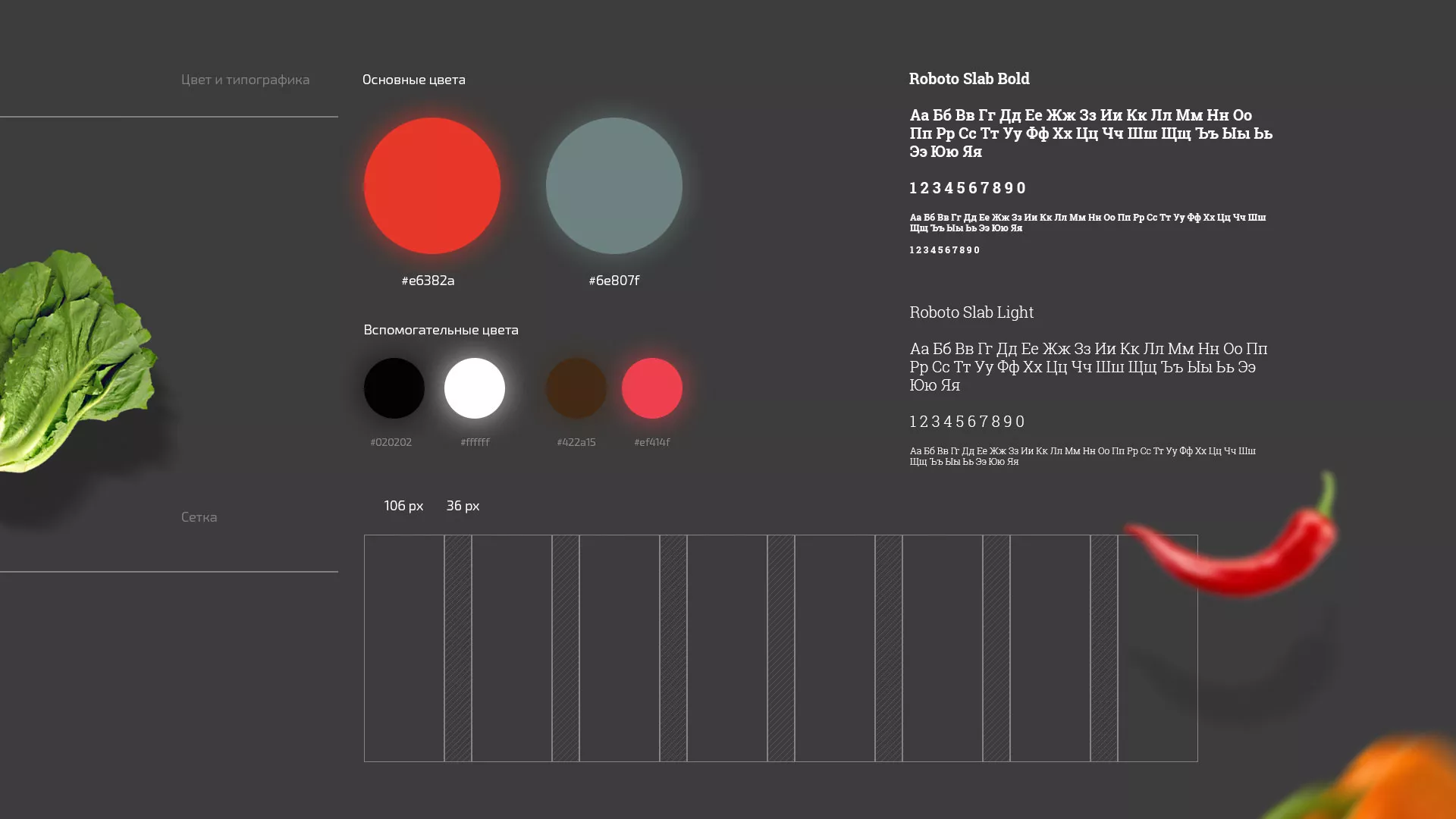Pick the black #020202 swatch
This screenshot has width=1456, height=819.
[394, 388]
